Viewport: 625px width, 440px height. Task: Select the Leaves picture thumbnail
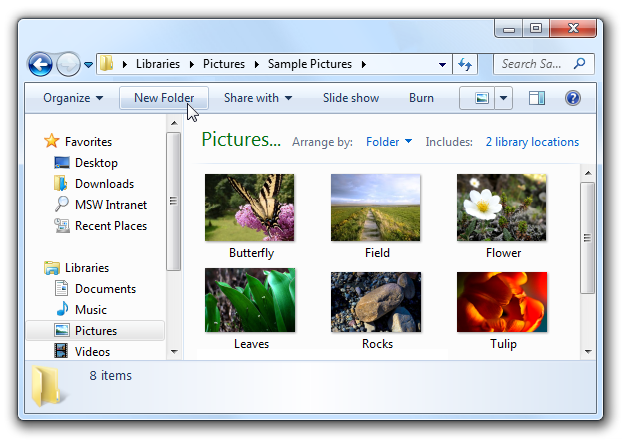(250, 300)
